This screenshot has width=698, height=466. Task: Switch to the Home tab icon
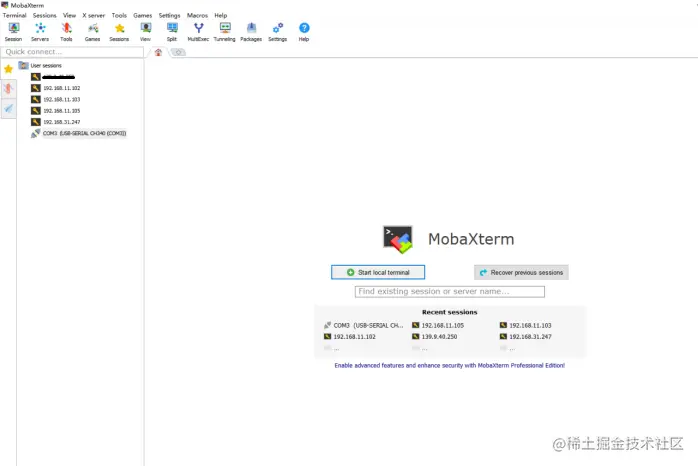click(158, 53)
